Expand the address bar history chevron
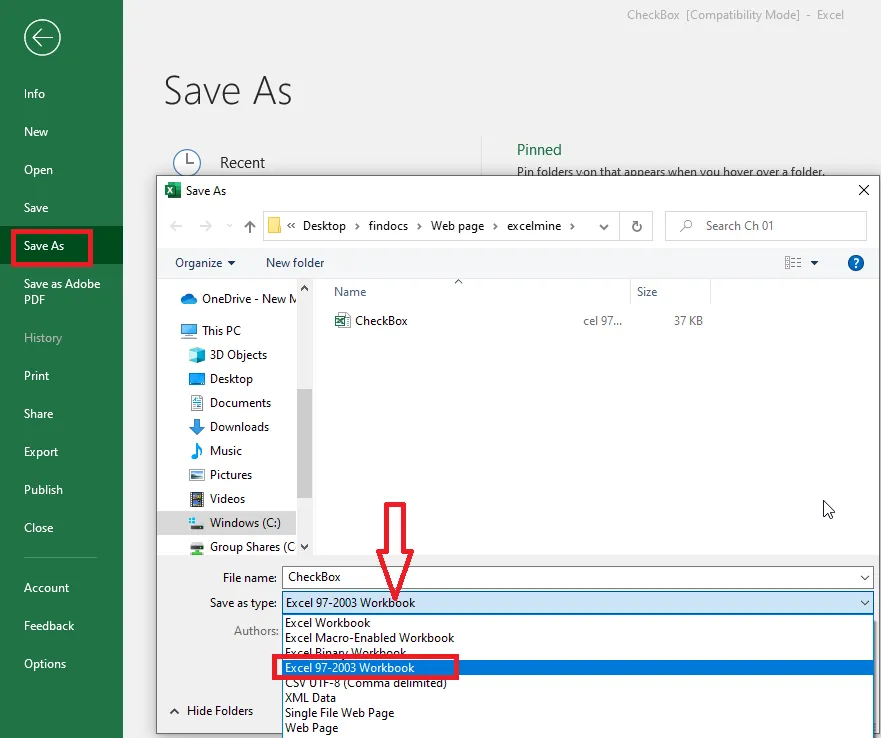 [x=603, y=227]
